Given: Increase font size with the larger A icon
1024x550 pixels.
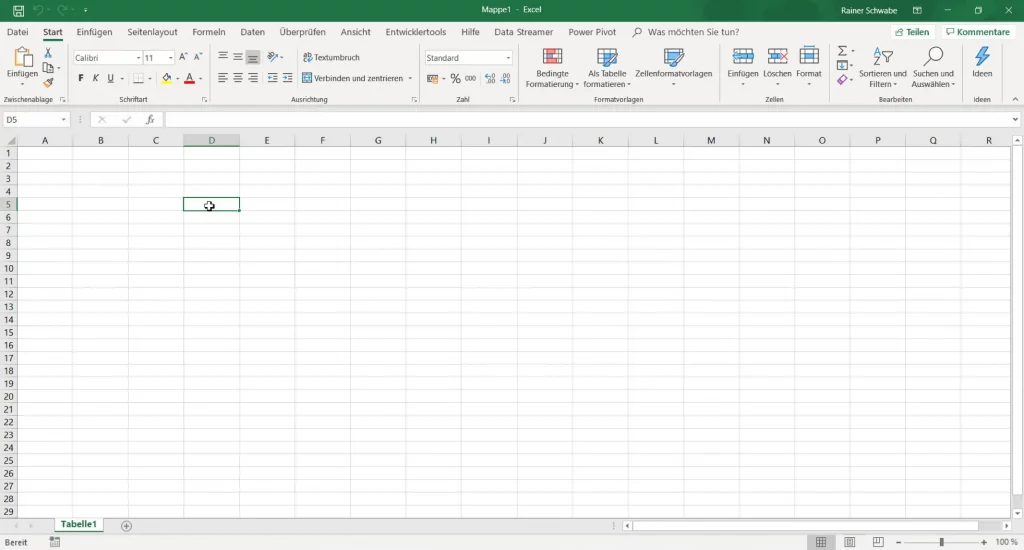Looking at the screenshot, I should click(x=184, y=57).
